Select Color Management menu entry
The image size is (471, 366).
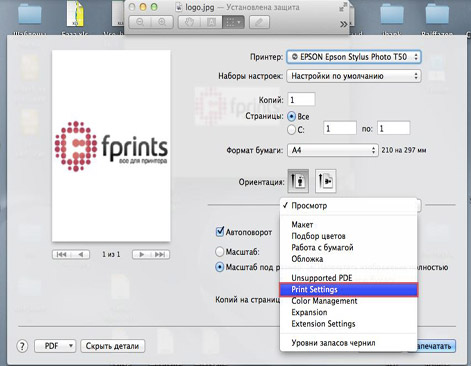(348, 301)
